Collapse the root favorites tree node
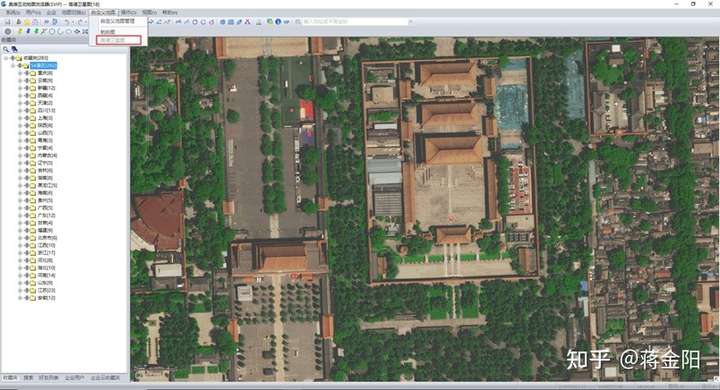 pos(6,58)
